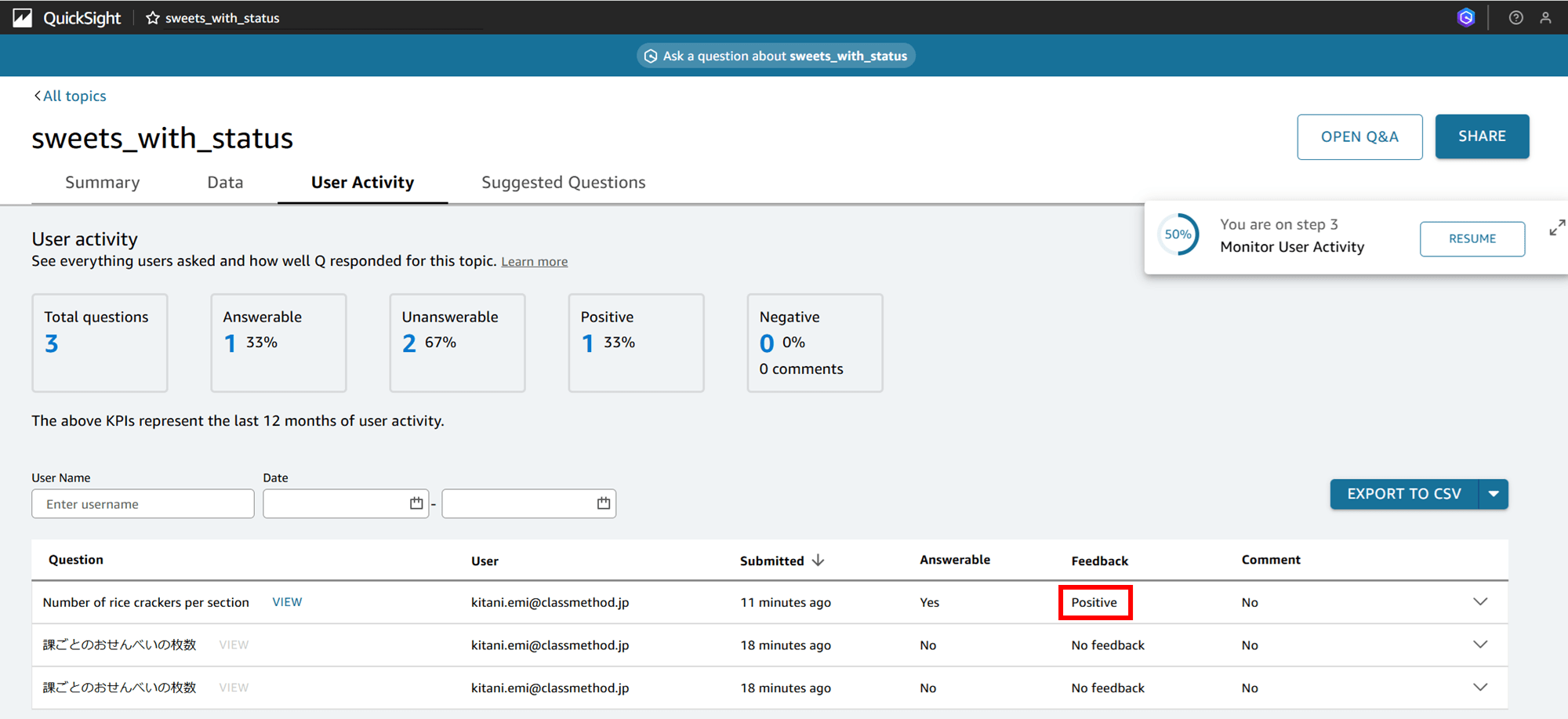
Task: Expand the rice crackers question row
Action: 1480,602
